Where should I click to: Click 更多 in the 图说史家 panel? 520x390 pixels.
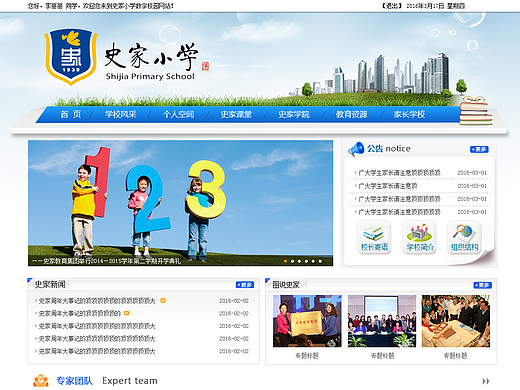[483, 285]
